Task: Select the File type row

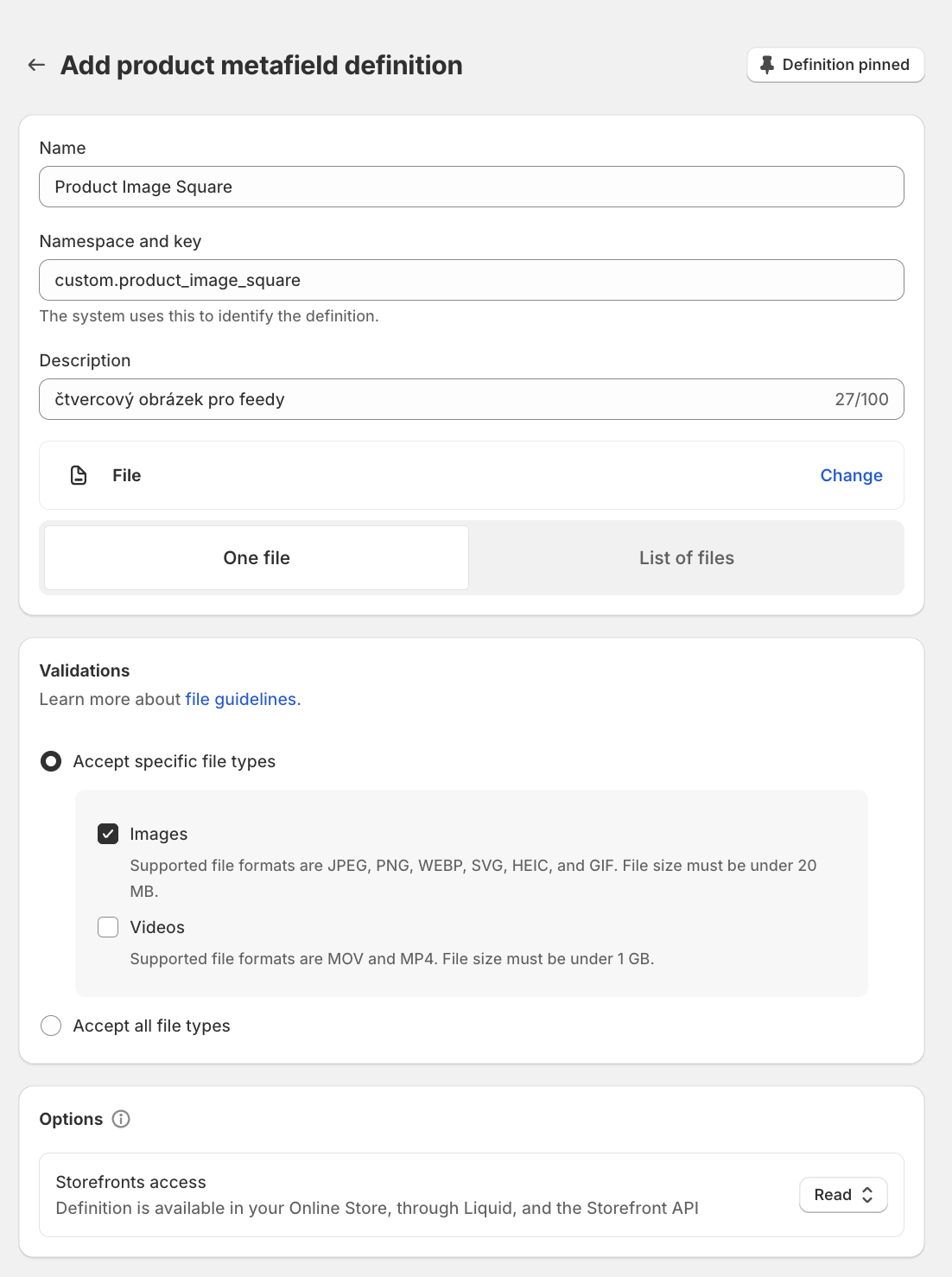Action: (x=472, y=475)
